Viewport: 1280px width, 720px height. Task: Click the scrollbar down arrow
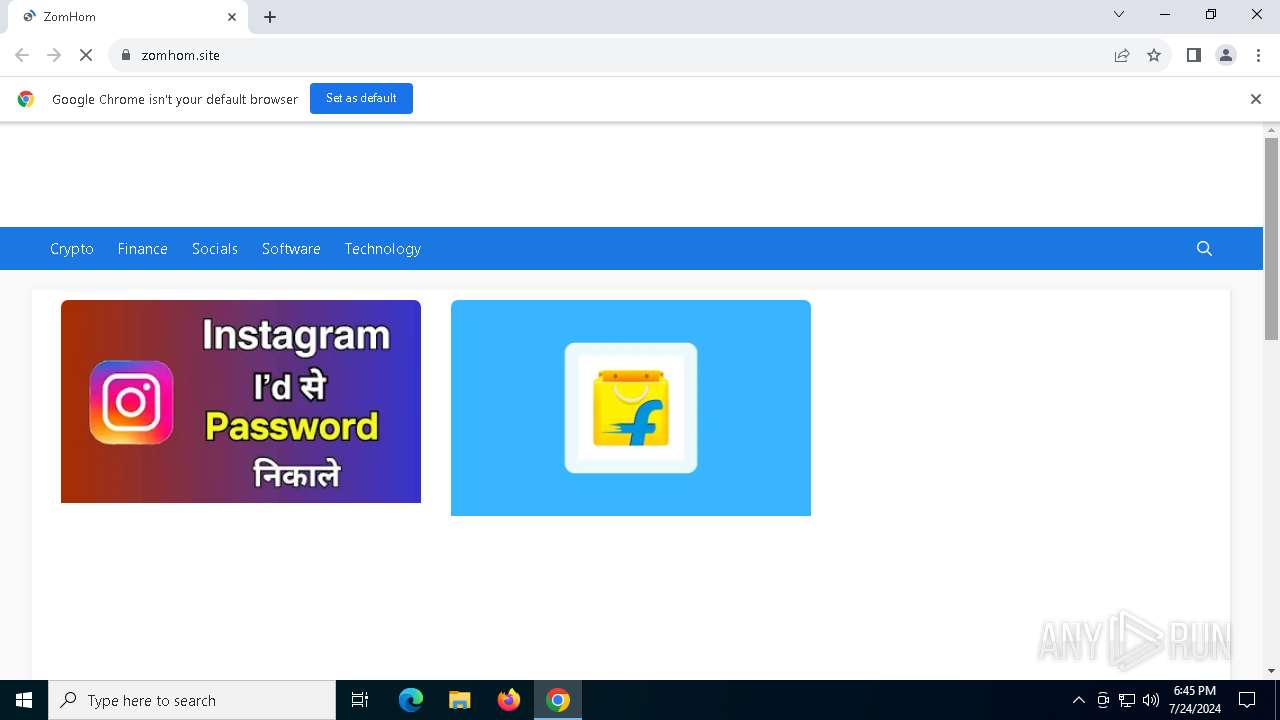coord(1271,671)
